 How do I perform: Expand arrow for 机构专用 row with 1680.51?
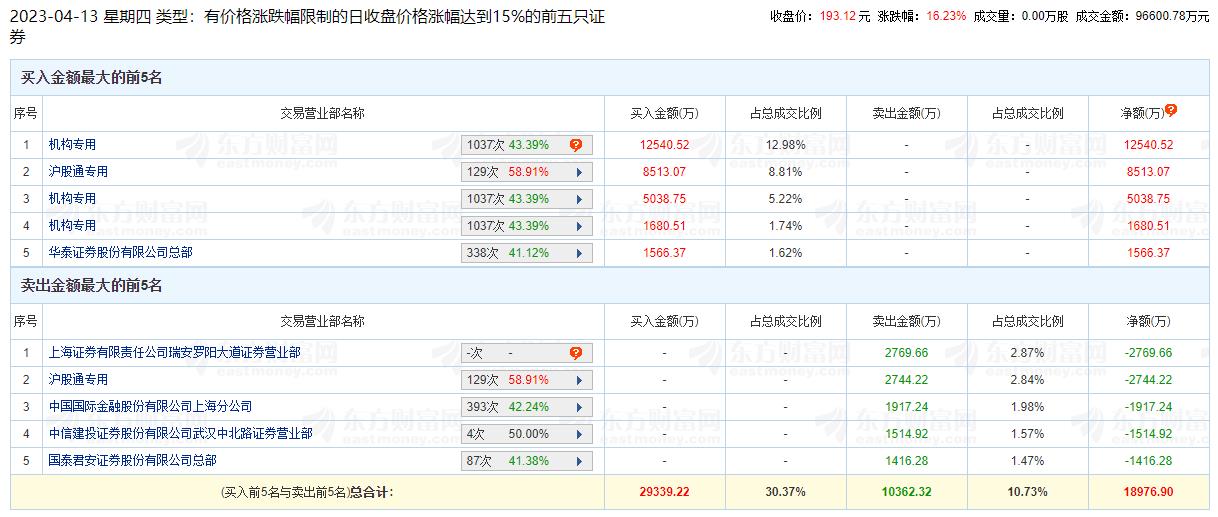(579, 226)
